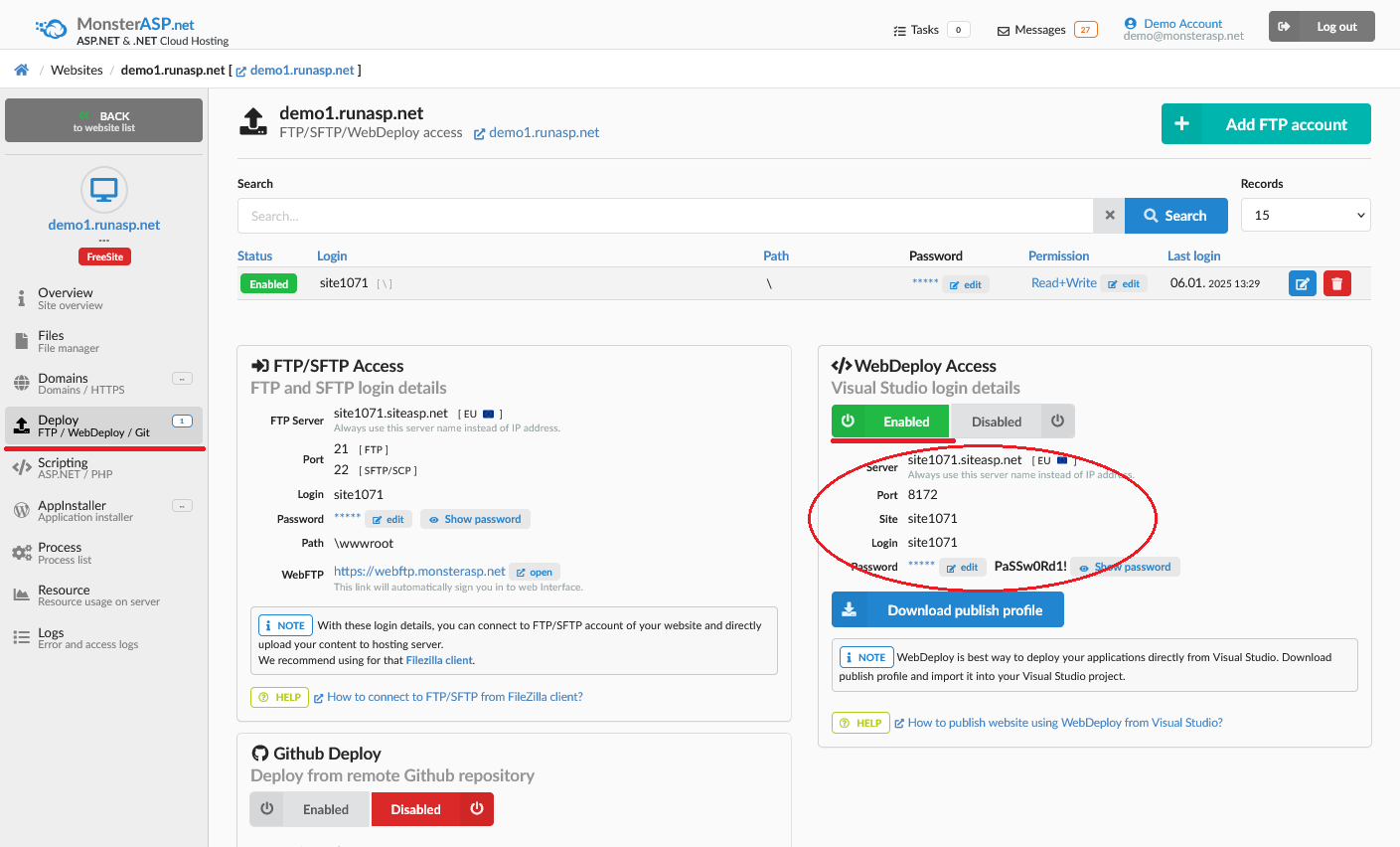
Task: Click open button next to WebFTP
Action: pos(535,572)
